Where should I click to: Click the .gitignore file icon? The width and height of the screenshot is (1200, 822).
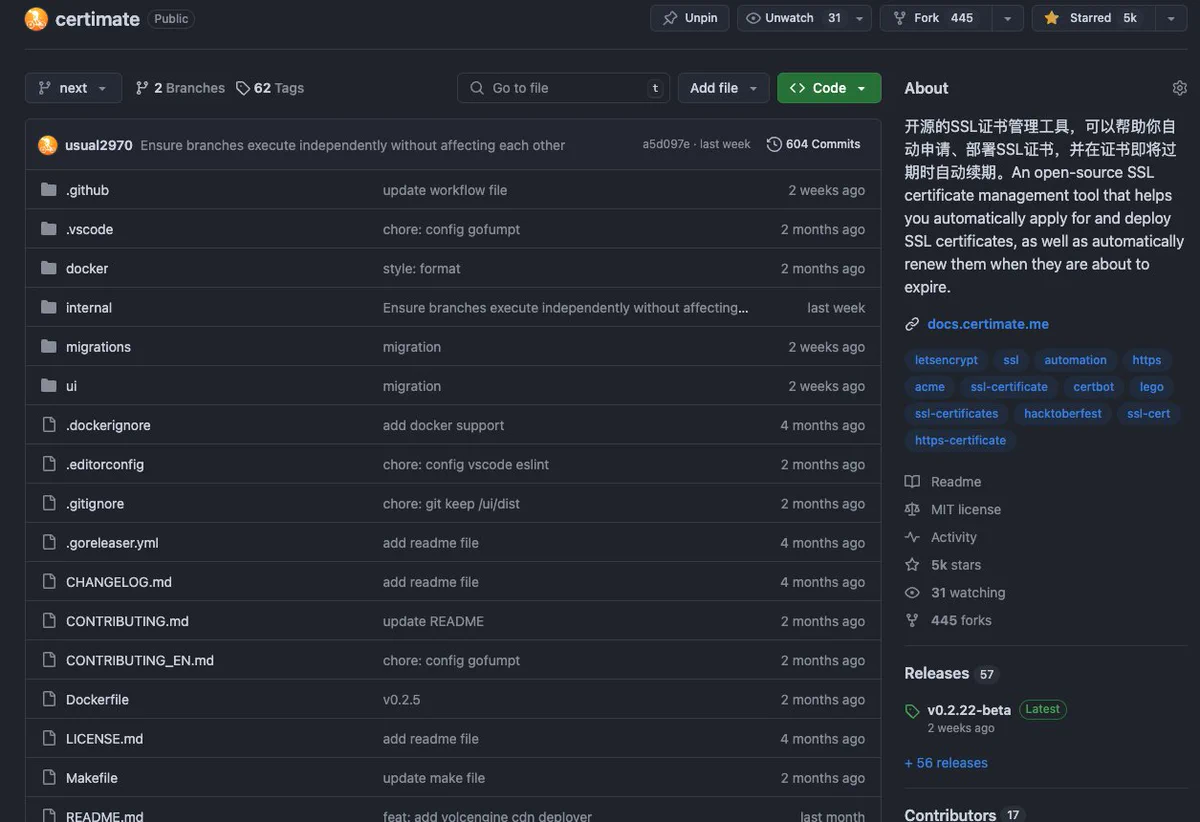point(49,503)
